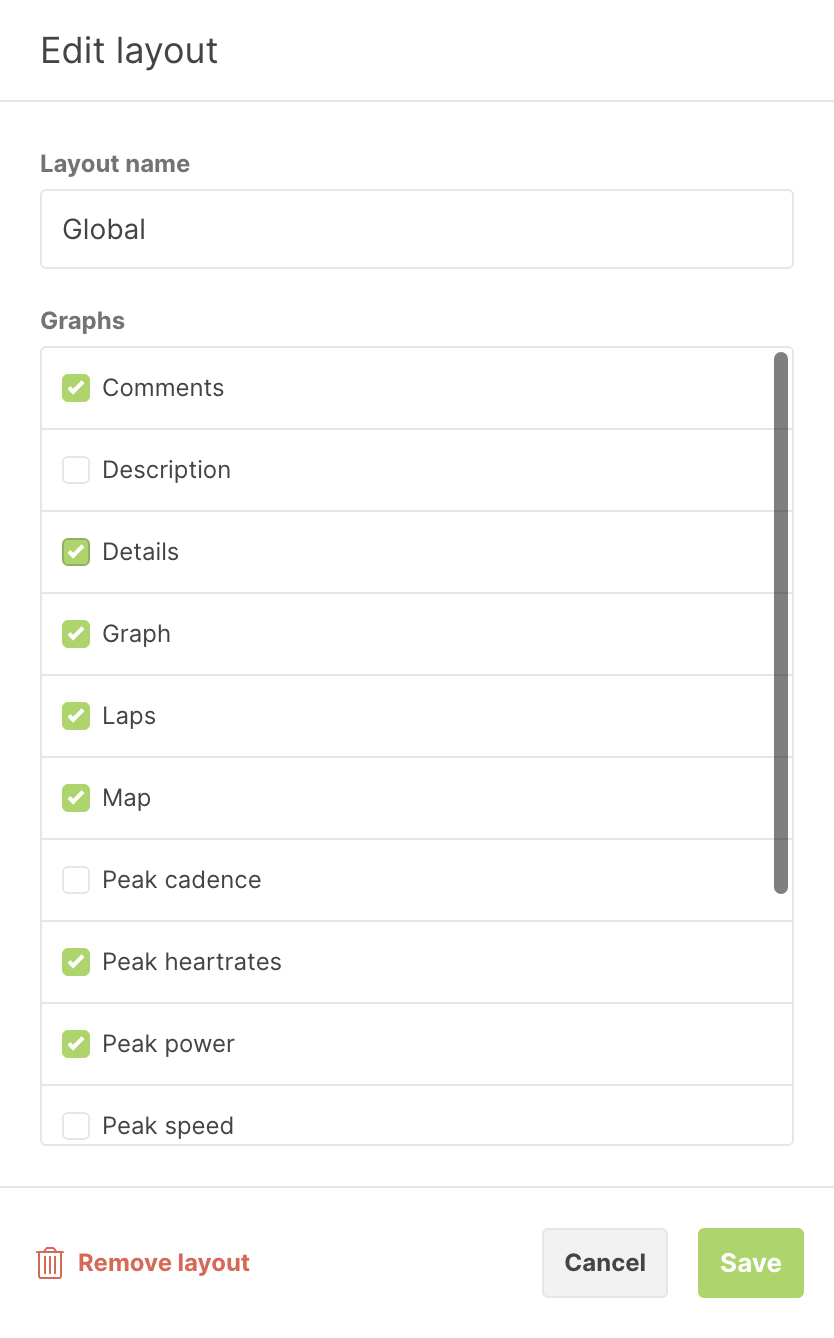This screenshot has width=834, height=1338.
Task: Click the Map row label
Action: pos(127,798)
